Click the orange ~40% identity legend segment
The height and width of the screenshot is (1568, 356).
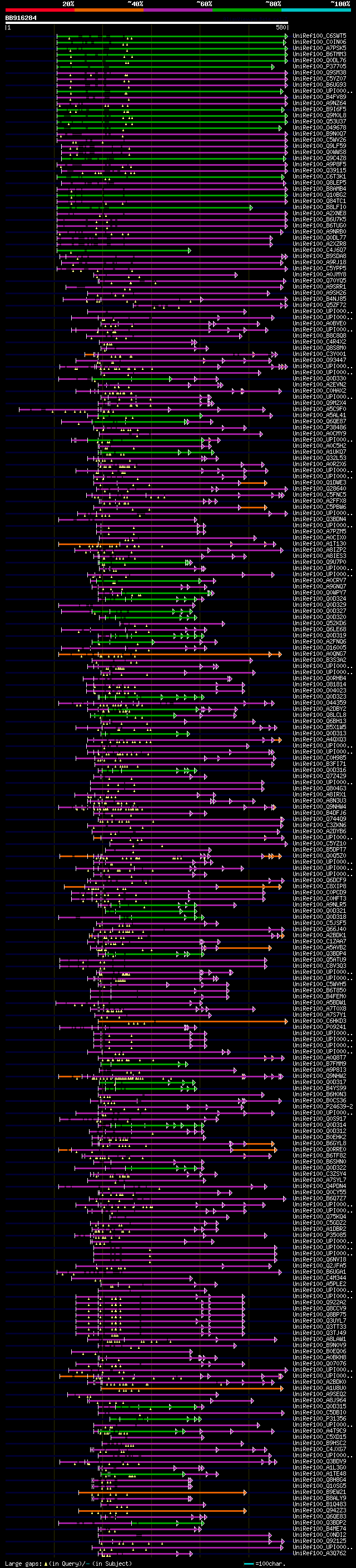109,11
